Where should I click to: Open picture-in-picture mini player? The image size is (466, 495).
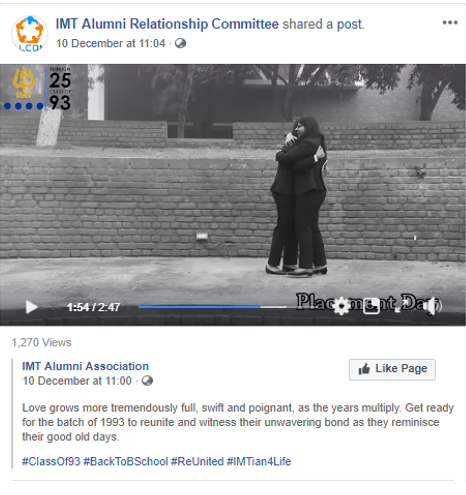coord(371,306)
